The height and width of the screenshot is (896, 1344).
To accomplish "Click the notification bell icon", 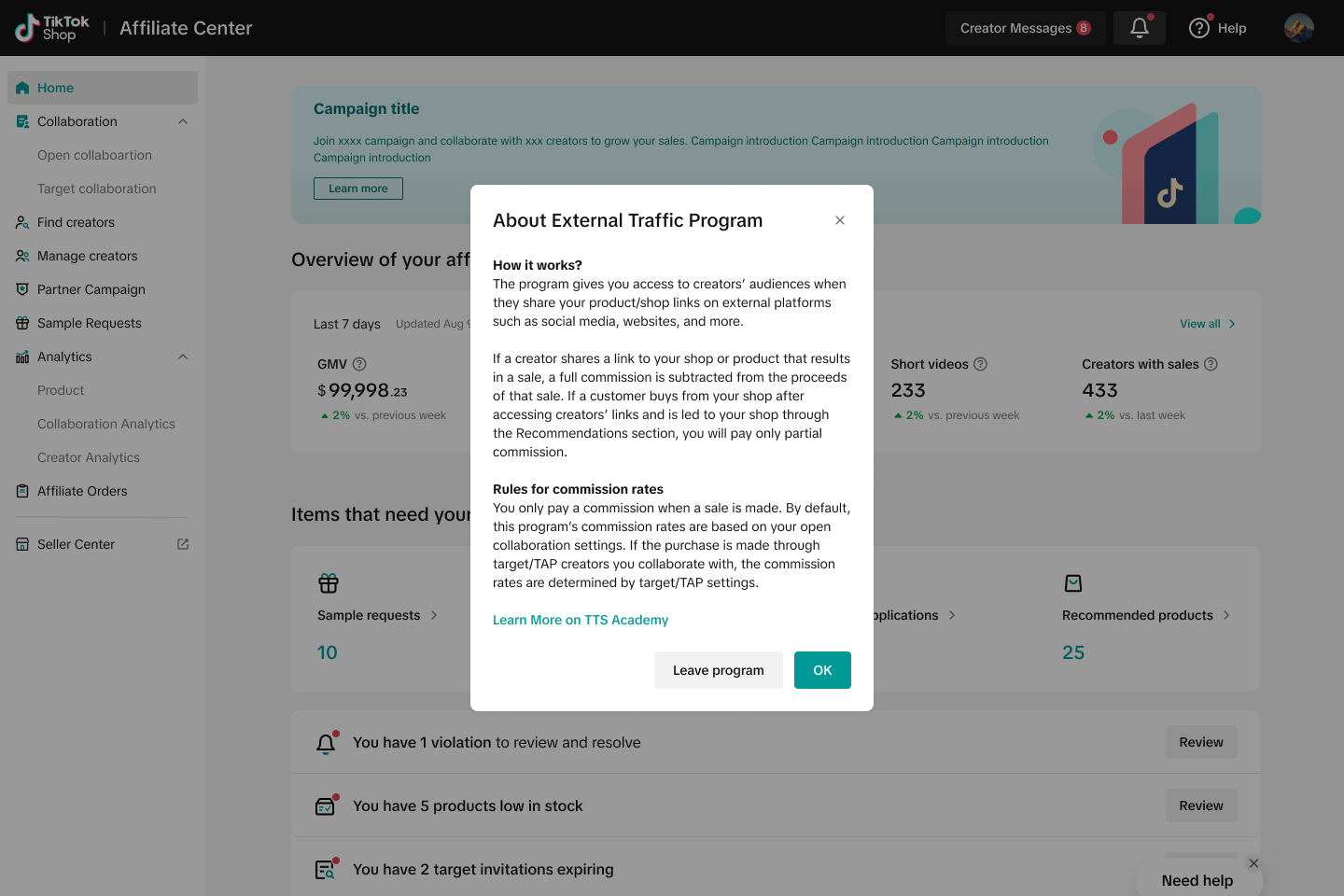I will pyautogui.click(x=1139, y=28).
